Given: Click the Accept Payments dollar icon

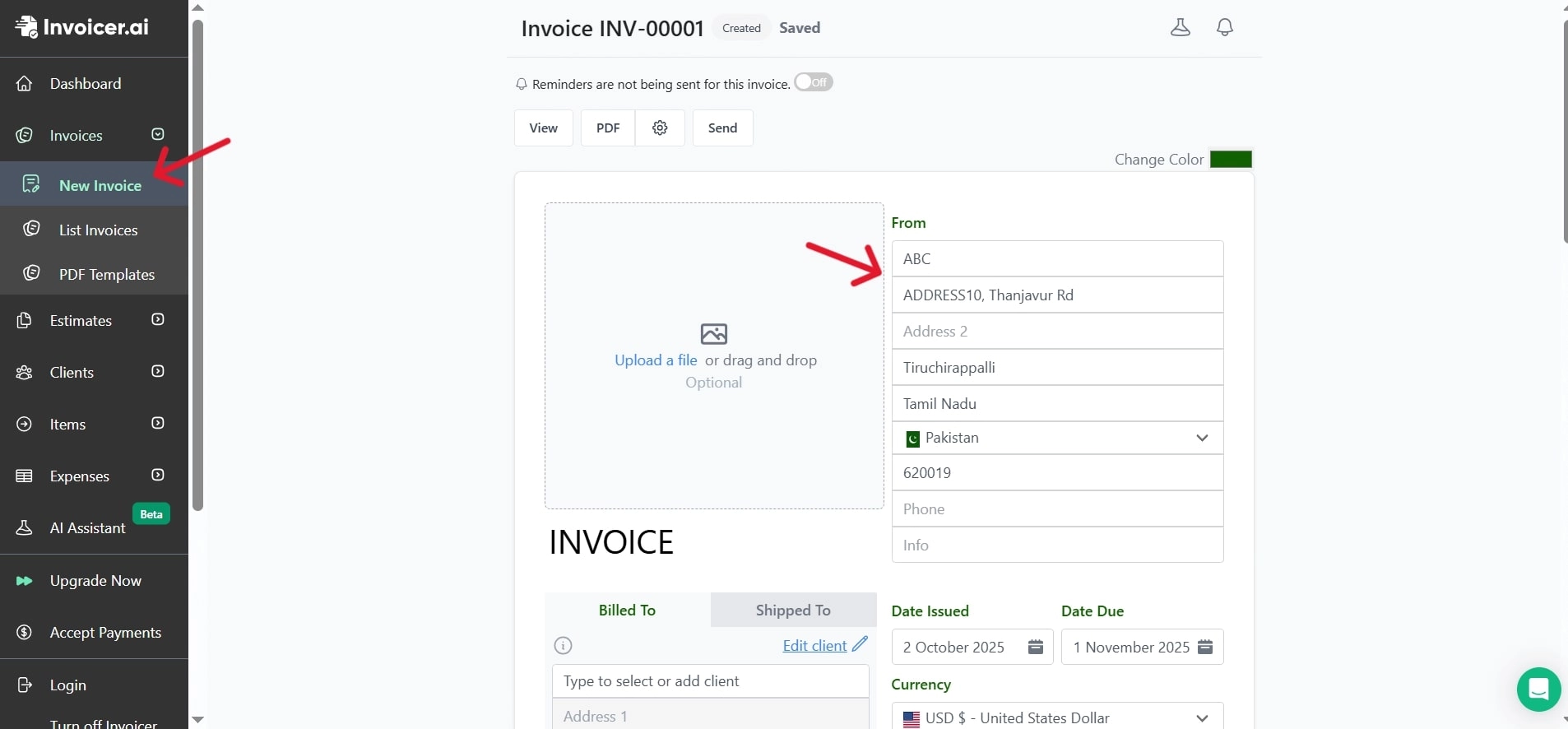Looking at the screenshot, I should pos(25,632).
